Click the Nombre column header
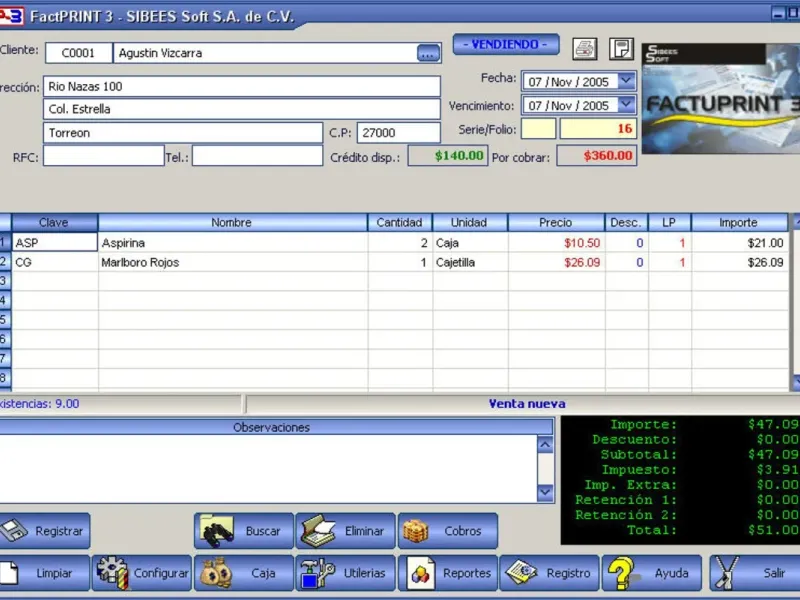Viewport: 800px width, 600px height. click(x=233, y=222)
